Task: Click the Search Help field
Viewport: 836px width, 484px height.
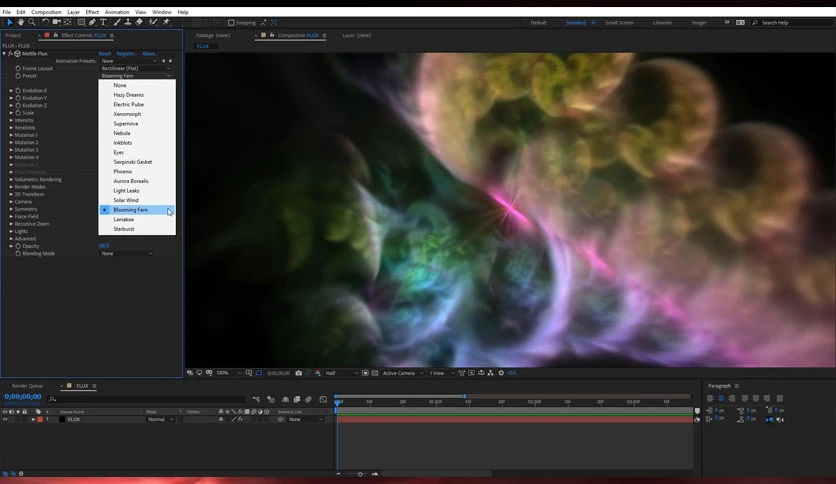Action: (794, 23)
